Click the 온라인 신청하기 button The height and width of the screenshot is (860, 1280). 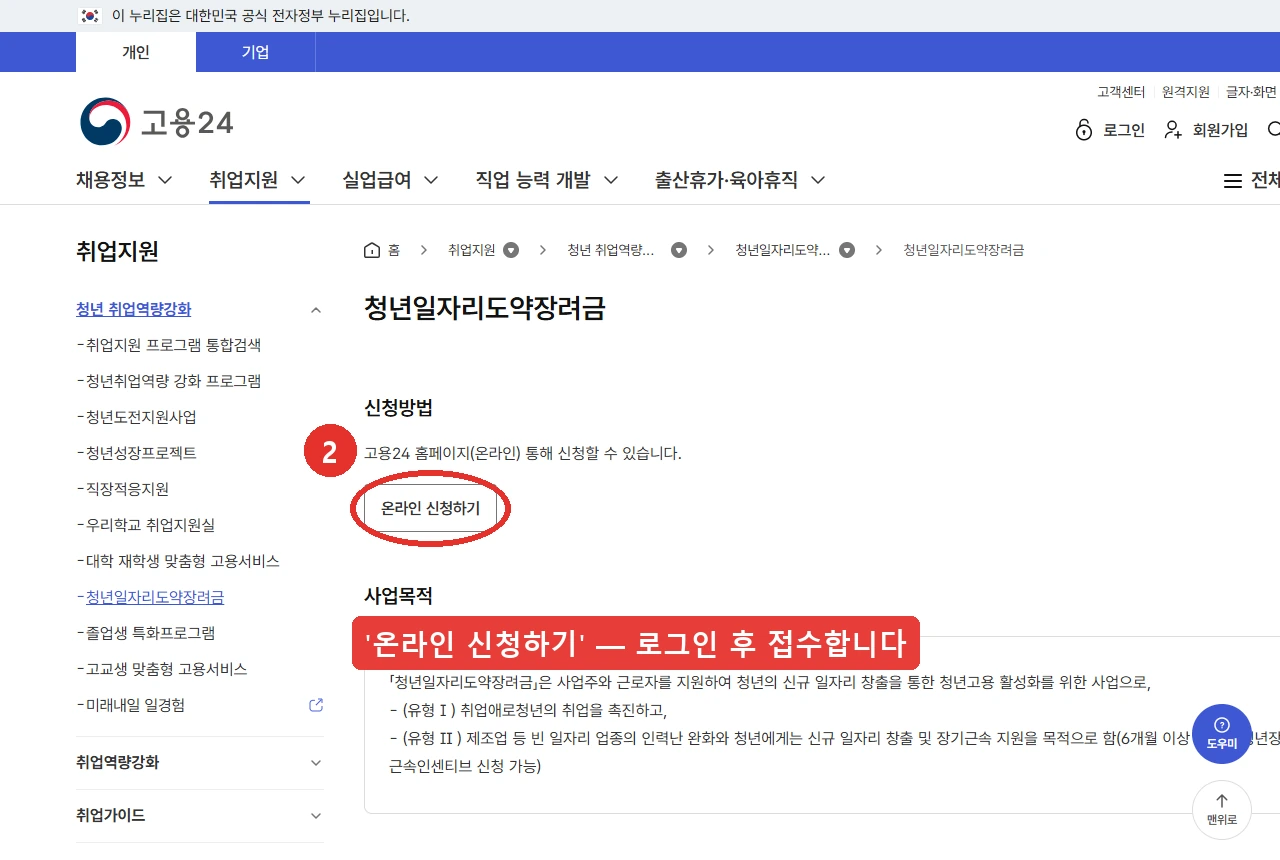pyautogui.click(x=430, y=508)
